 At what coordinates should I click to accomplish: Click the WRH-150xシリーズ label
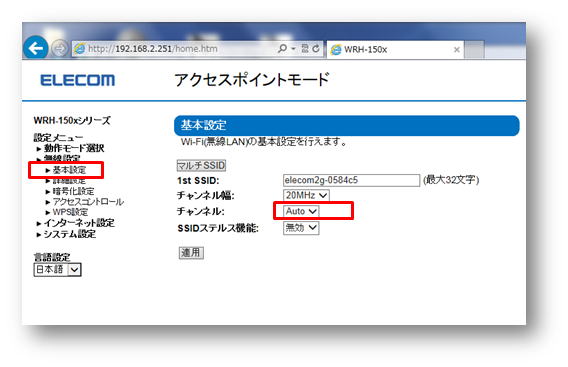click(72, 120)
